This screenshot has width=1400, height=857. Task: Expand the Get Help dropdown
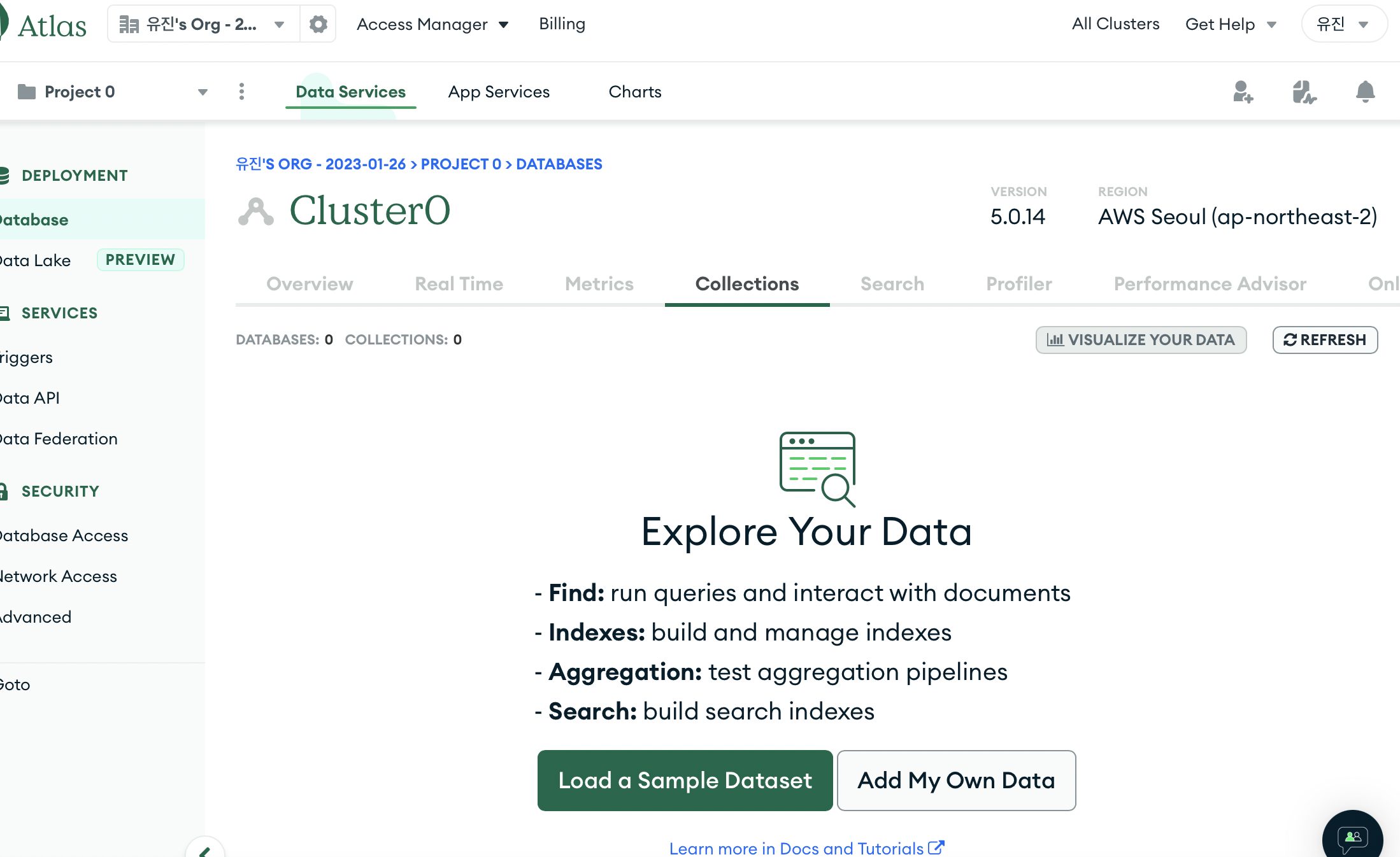1231,24
